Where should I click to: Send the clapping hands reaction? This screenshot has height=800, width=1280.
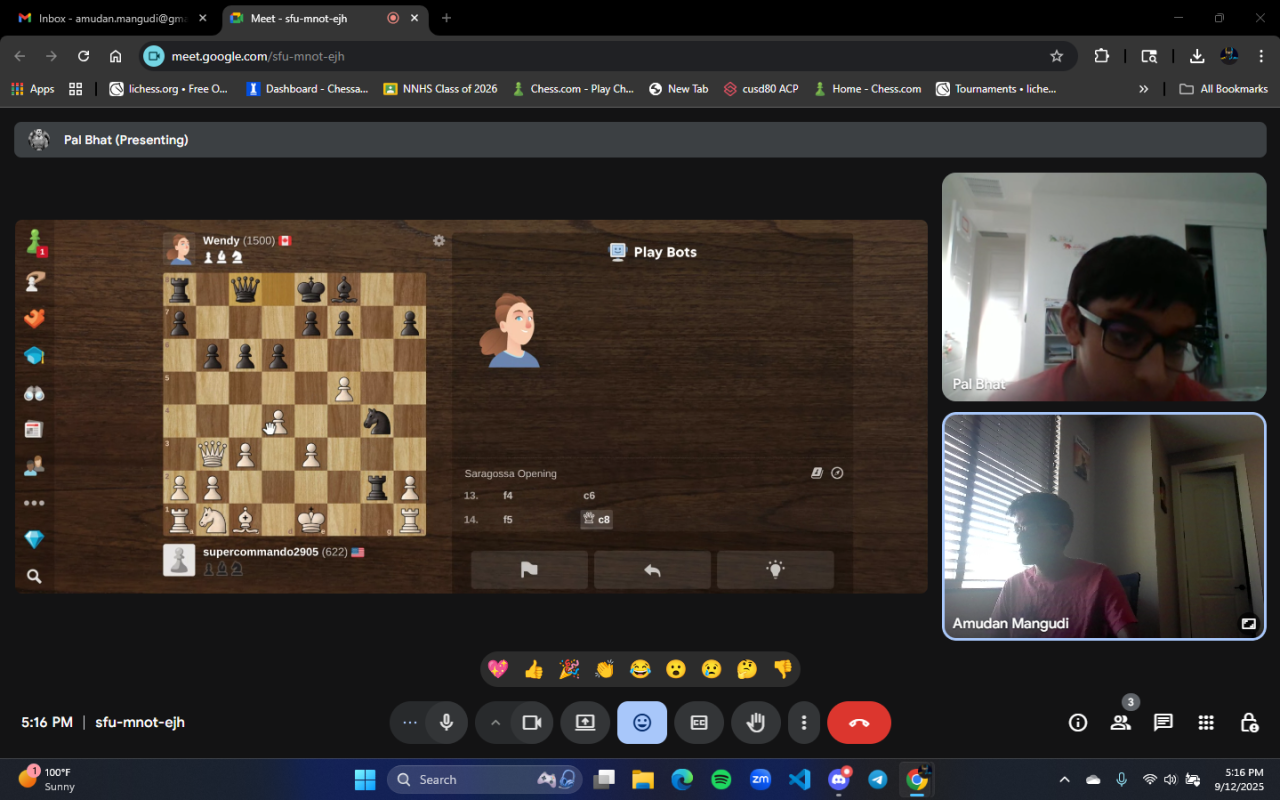pyautogui.click(x=605, y=669)
